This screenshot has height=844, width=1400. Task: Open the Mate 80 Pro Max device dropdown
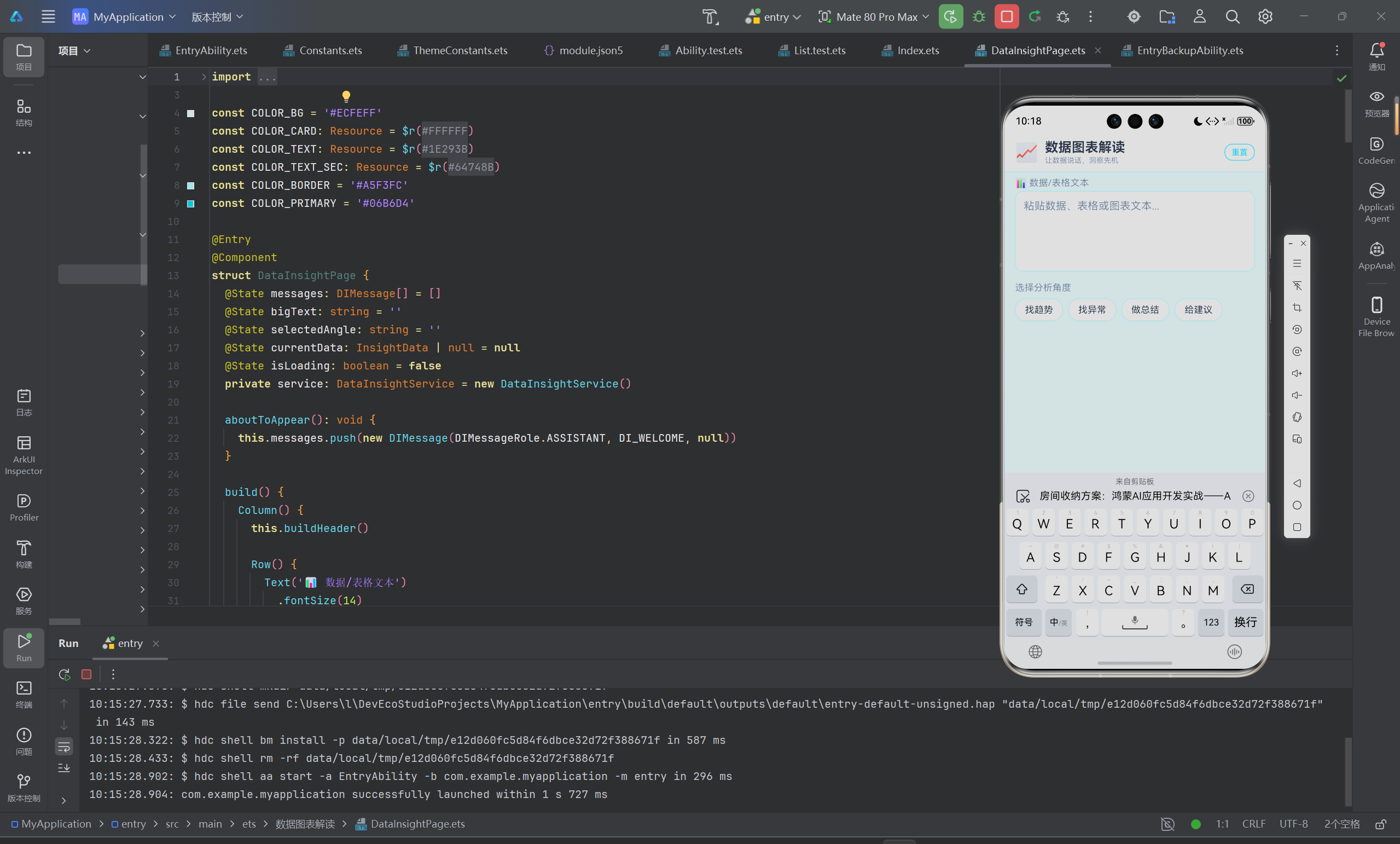coord(873,16)
